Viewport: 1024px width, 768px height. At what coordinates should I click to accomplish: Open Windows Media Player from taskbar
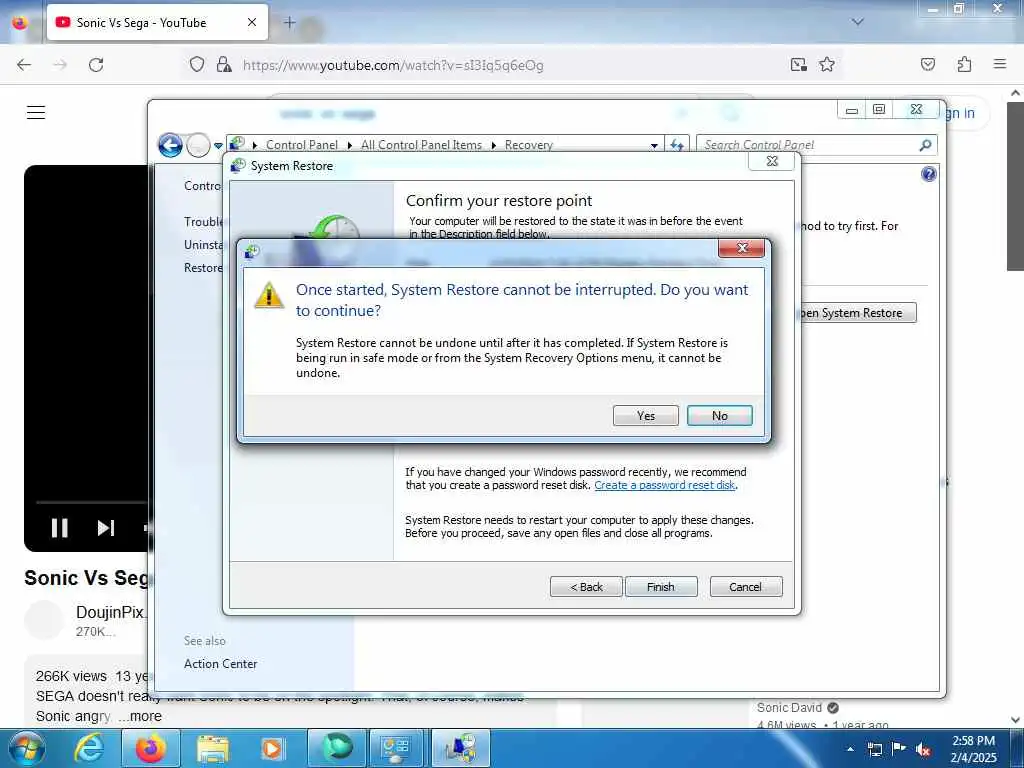(272, 748)
